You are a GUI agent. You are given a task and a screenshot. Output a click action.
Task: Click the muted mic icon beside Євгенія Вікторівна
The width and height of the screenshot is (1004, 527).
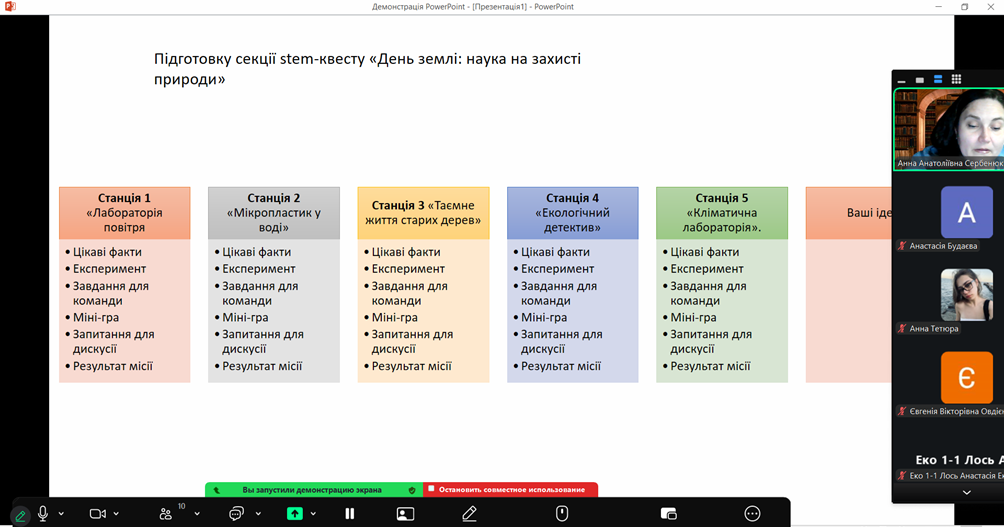pos(902,411)
